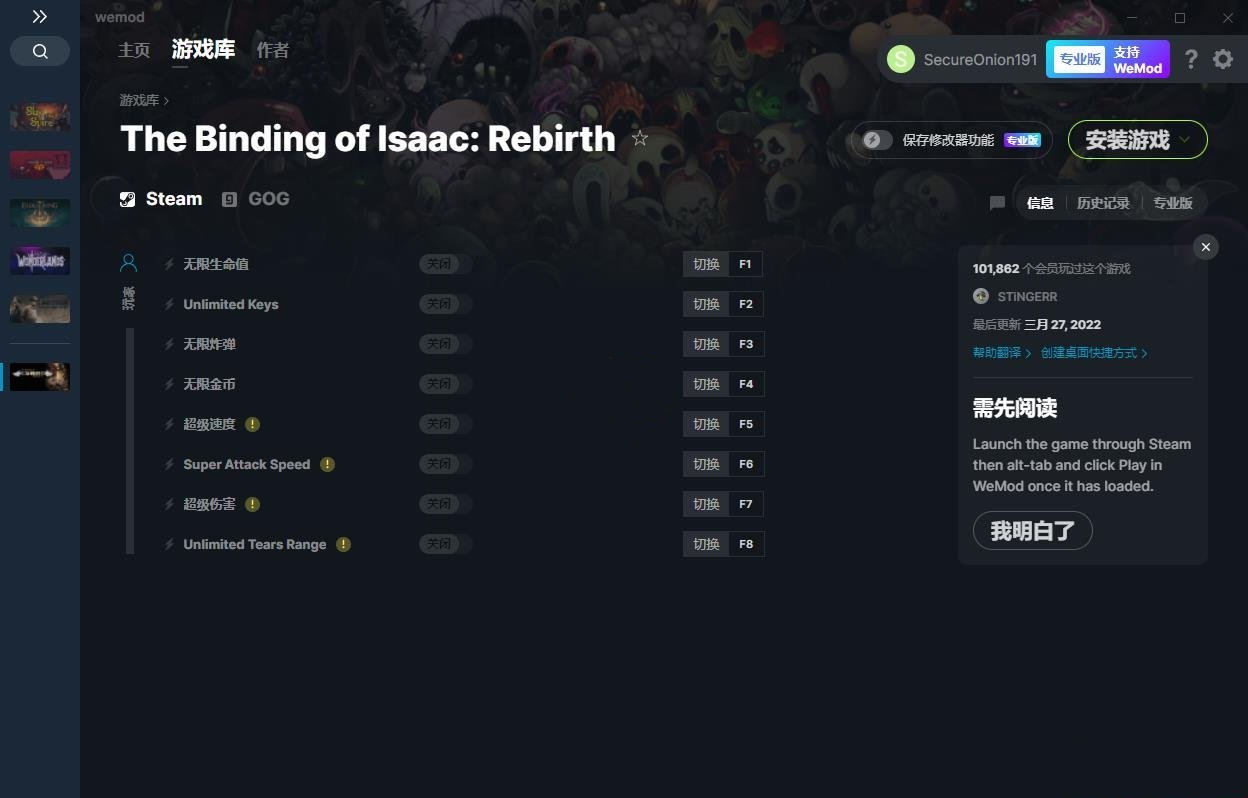The width and height of the screenshot is (1248, 798).
Task: Click the F5 hotkey button for 超级速度
Action: pos(746,424)
